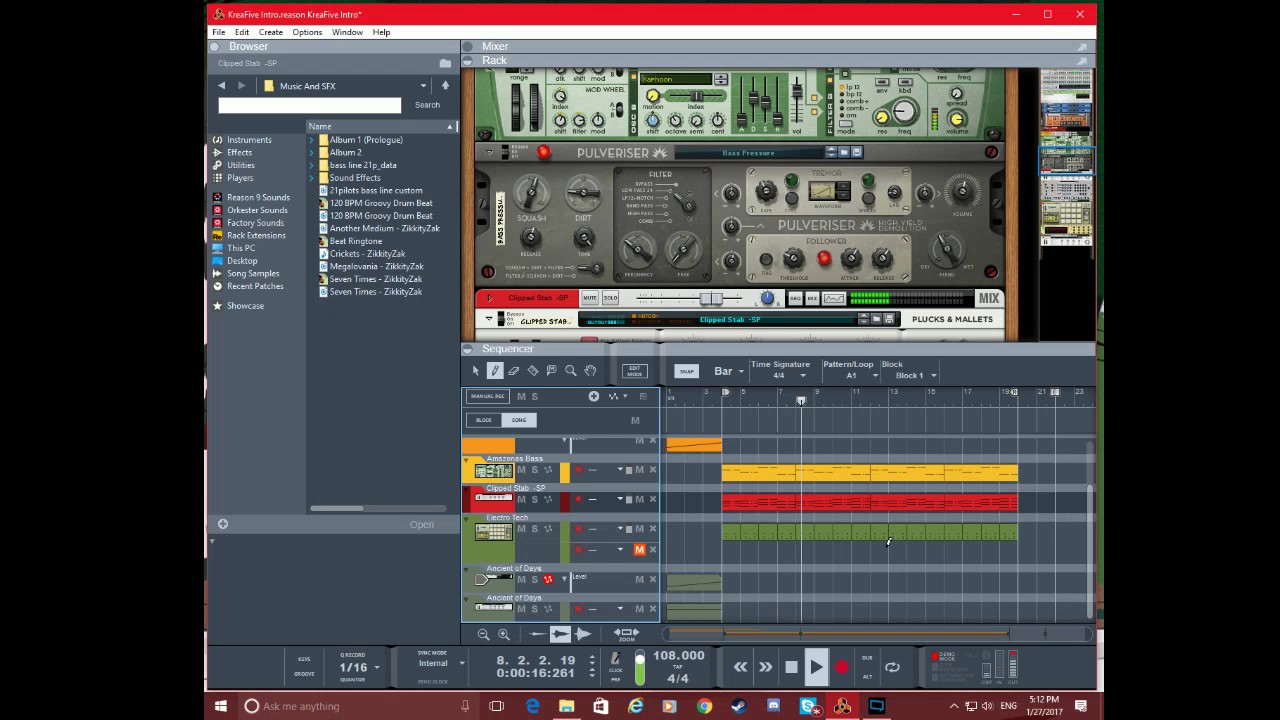1280x720 pixels.
Task: Open the Snap value Bar dropdown
Action: 741,371
